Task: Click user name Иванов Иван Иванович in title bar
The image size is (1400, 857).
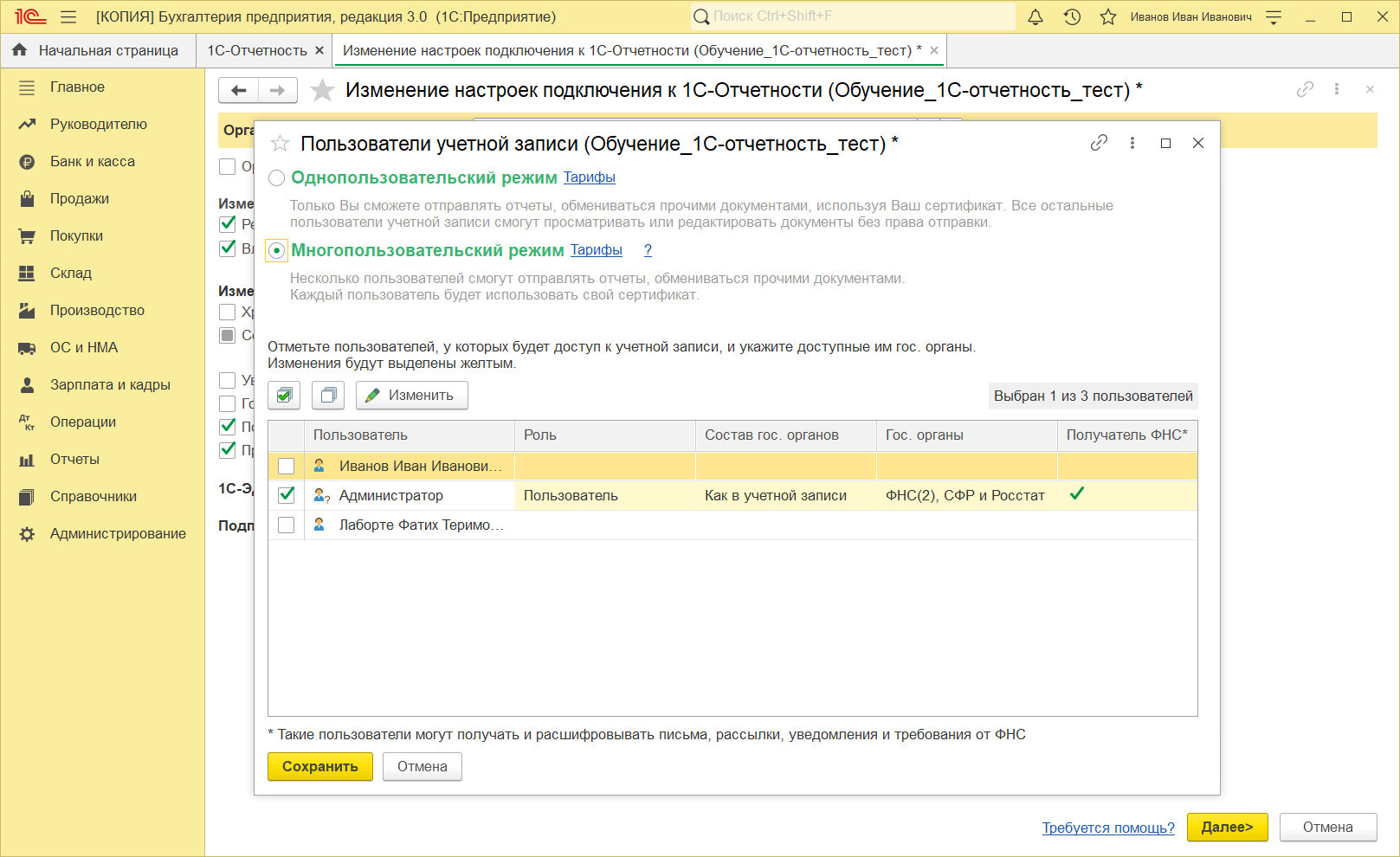Action: point(1190,16)
